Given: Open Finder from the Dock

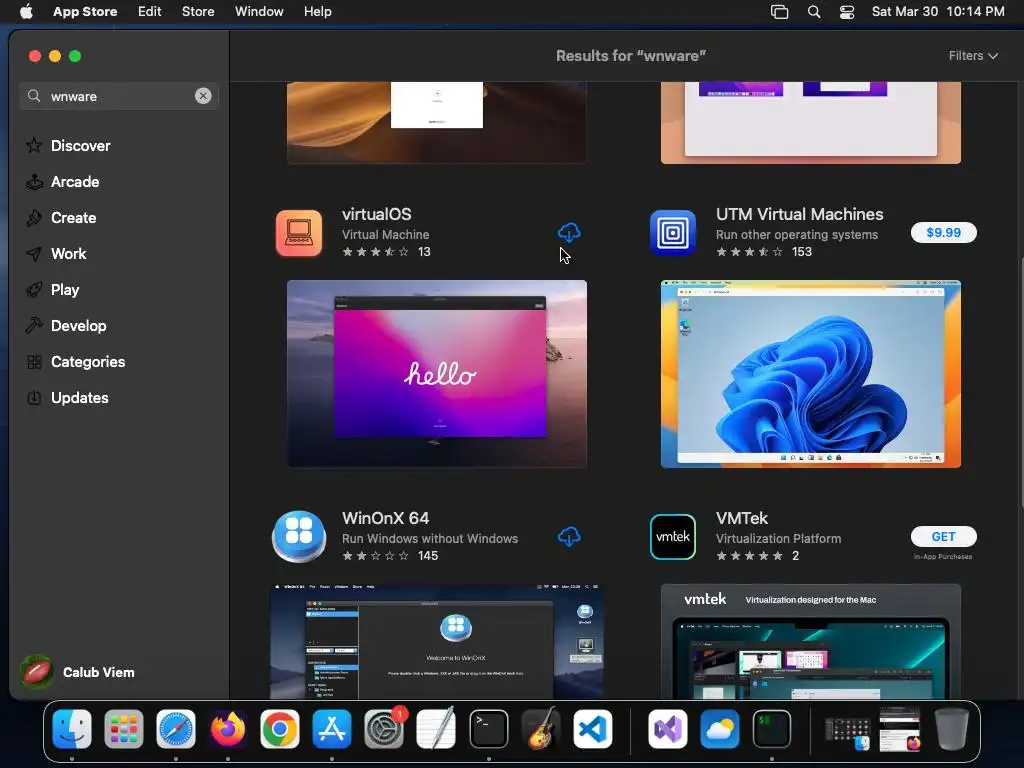Looking at the screenshot, I should click(72, 729).
